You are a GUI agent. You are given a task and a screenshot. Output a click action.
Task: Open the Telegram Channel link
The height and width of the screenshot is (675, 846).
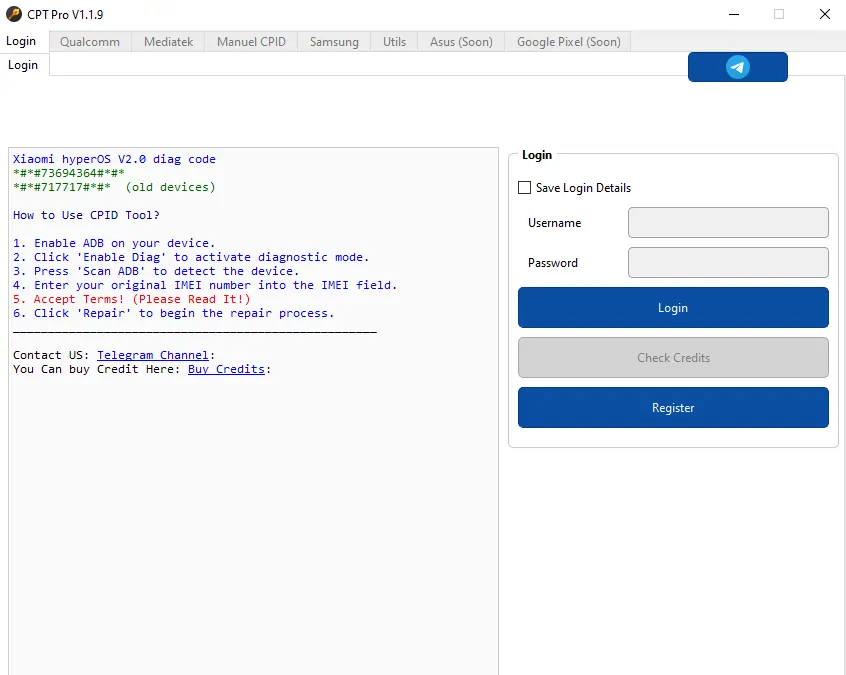(x=153, y=355)
